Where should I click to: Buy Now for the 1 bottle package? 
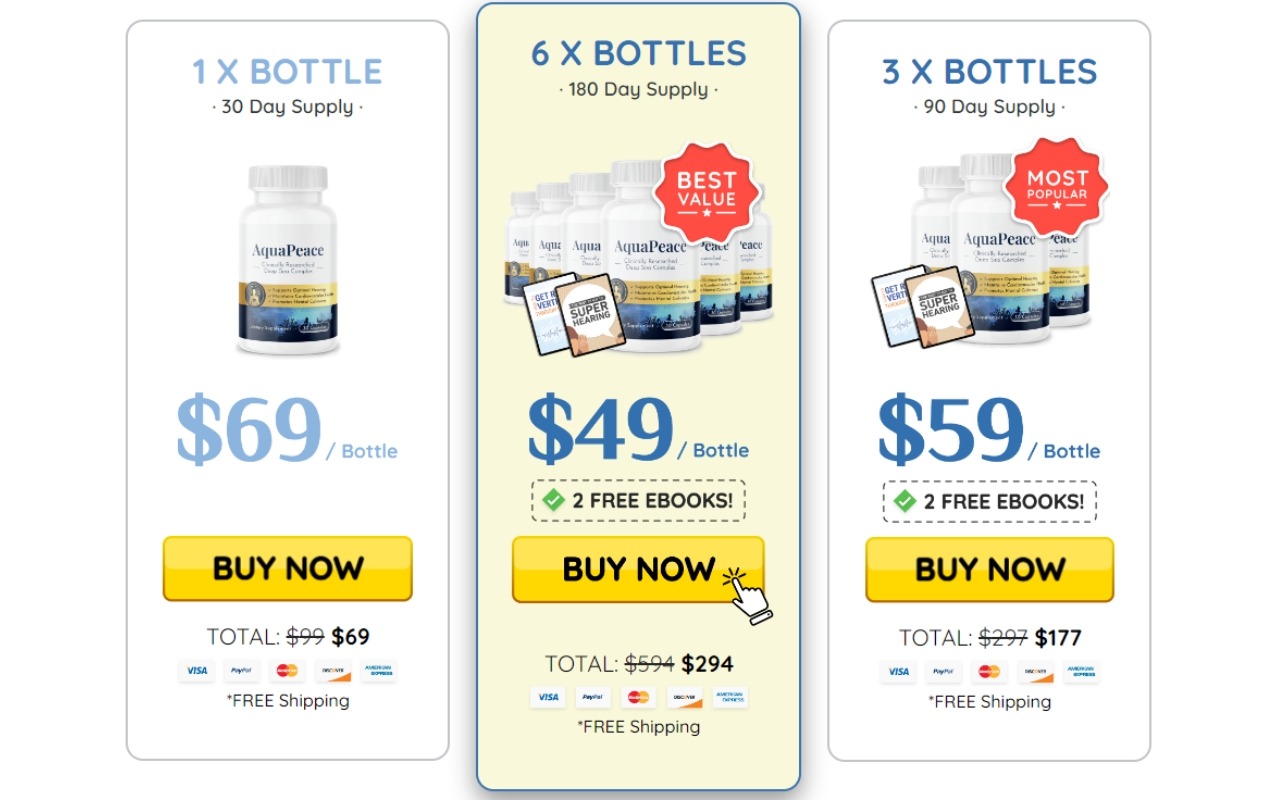(x=288, y=569)
